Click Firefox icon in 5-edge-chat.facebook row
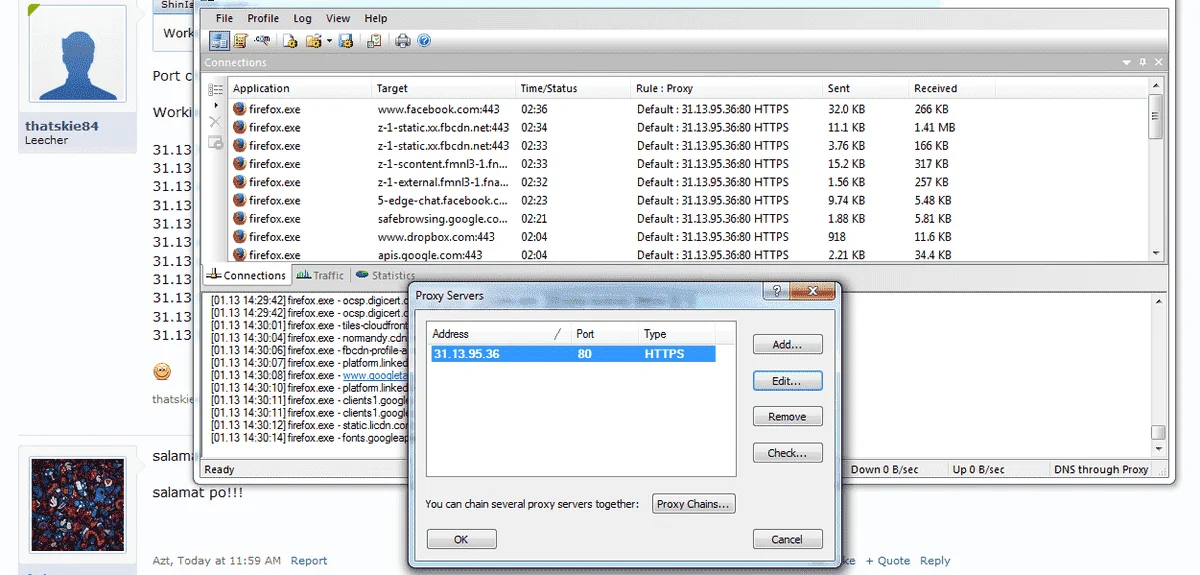Screen dimensions: 1200x575 tap(240, 200)
